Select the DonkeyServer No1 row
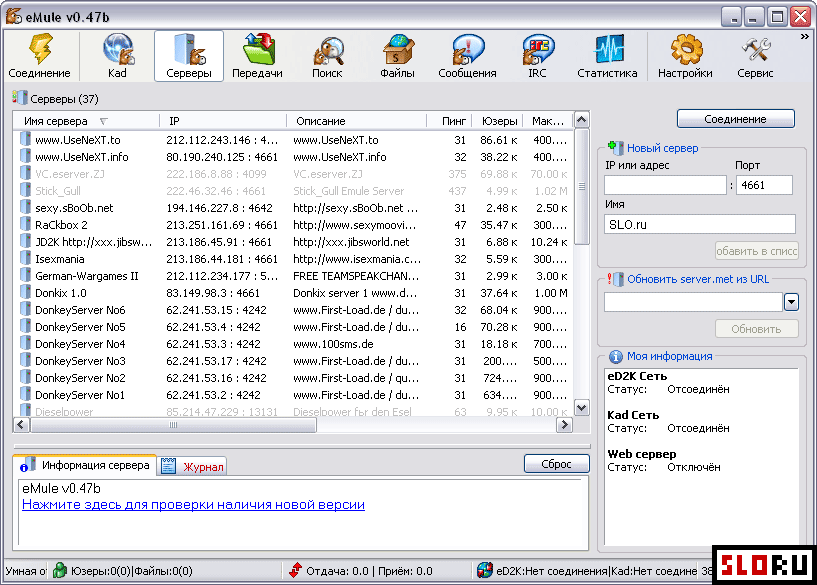817x585 pixels. point(293,395)
